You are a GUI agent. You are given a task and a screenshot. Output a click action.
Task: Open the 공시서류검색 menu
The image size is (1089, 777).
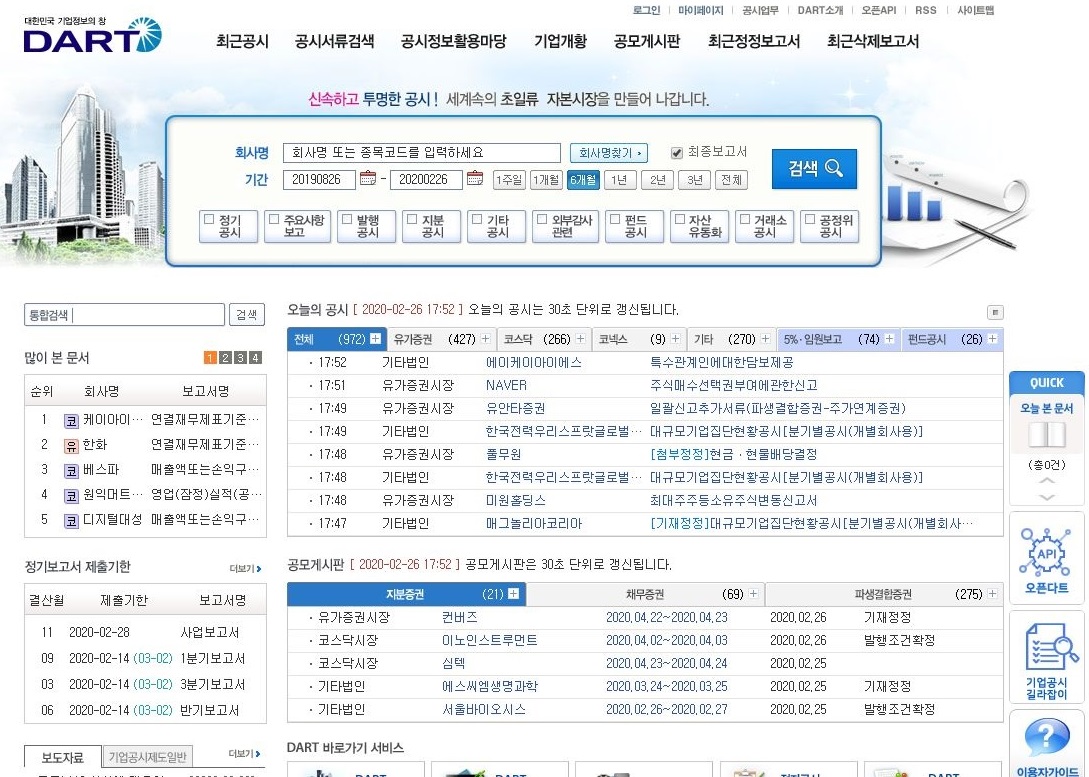(335, 42)
